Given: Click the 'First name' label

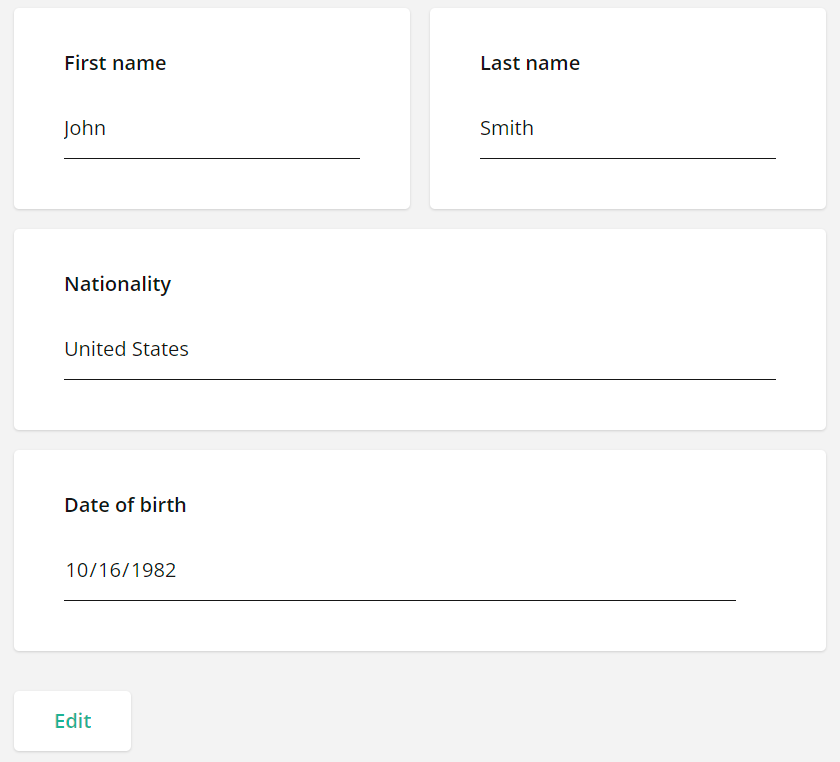Looking at the screenshot, I should point(115,63).
